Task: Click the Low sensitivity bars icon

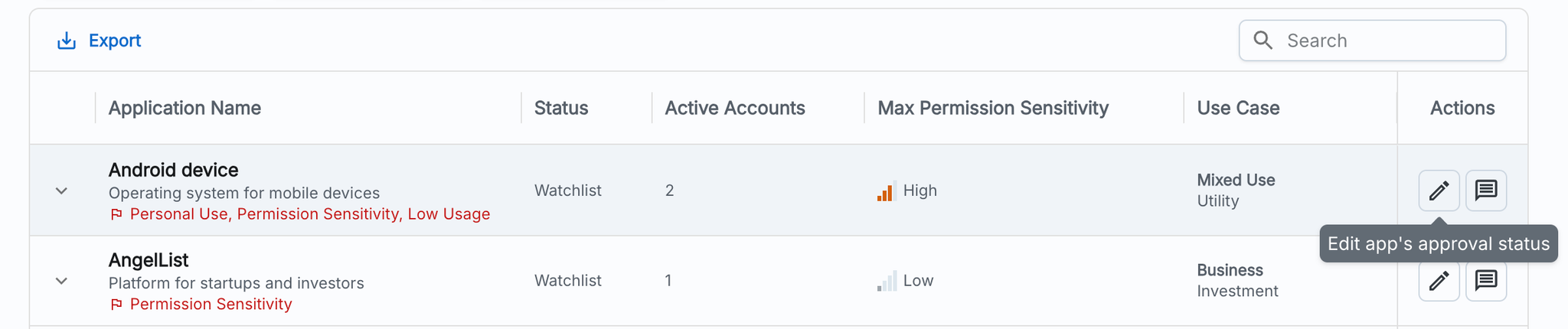Action: tap(886, 282)
